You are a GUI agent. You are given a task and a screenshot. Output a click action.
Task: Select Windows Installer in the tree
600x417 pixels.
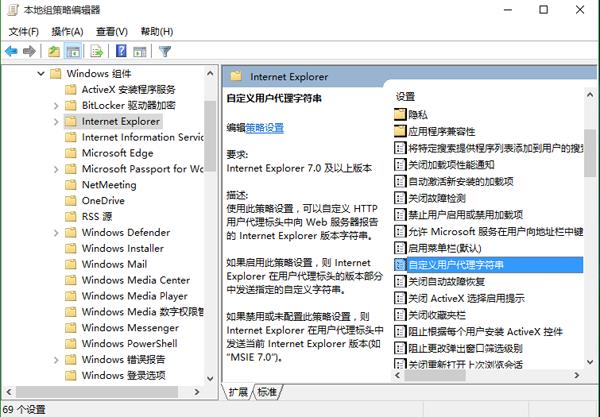coord(123,248)
